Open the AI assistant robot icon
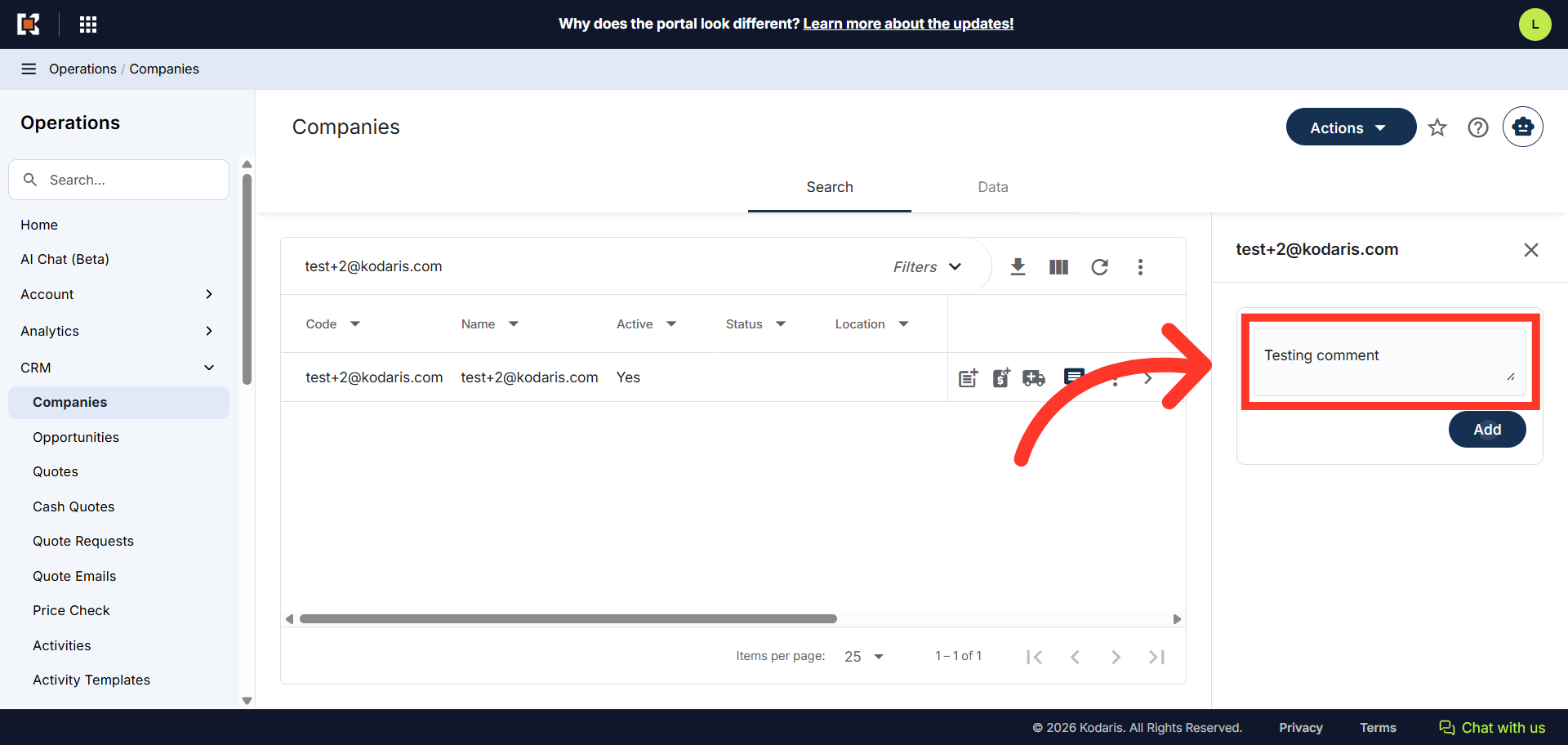This screenshot has height=745, width=1568. [x=1523, y=127]
